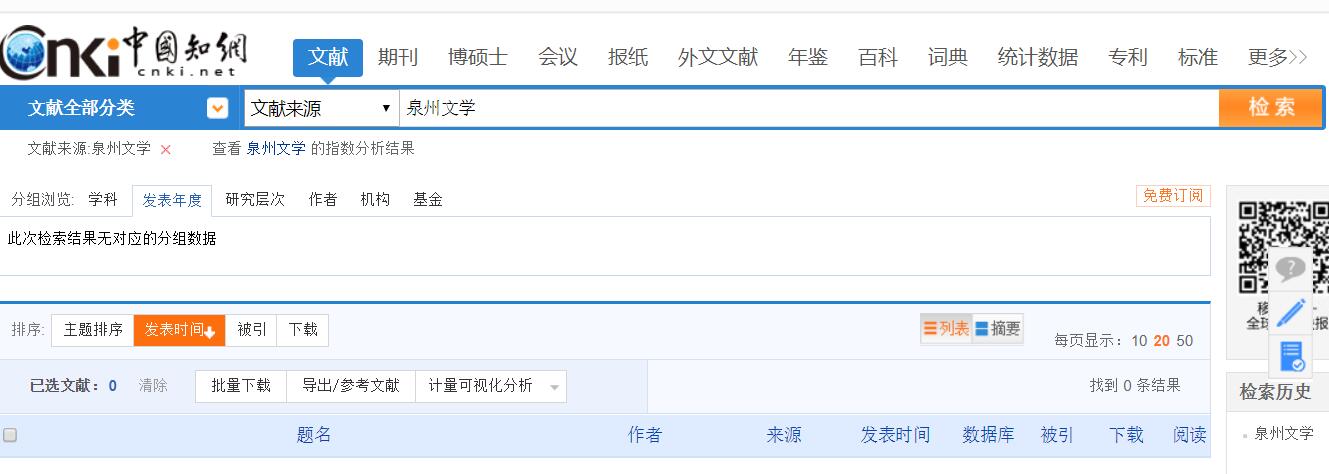The height and width of the screenshot is (474, 1329).
Task: Tick the select-all checkbox in table header
Action: (x=10, y=435)
